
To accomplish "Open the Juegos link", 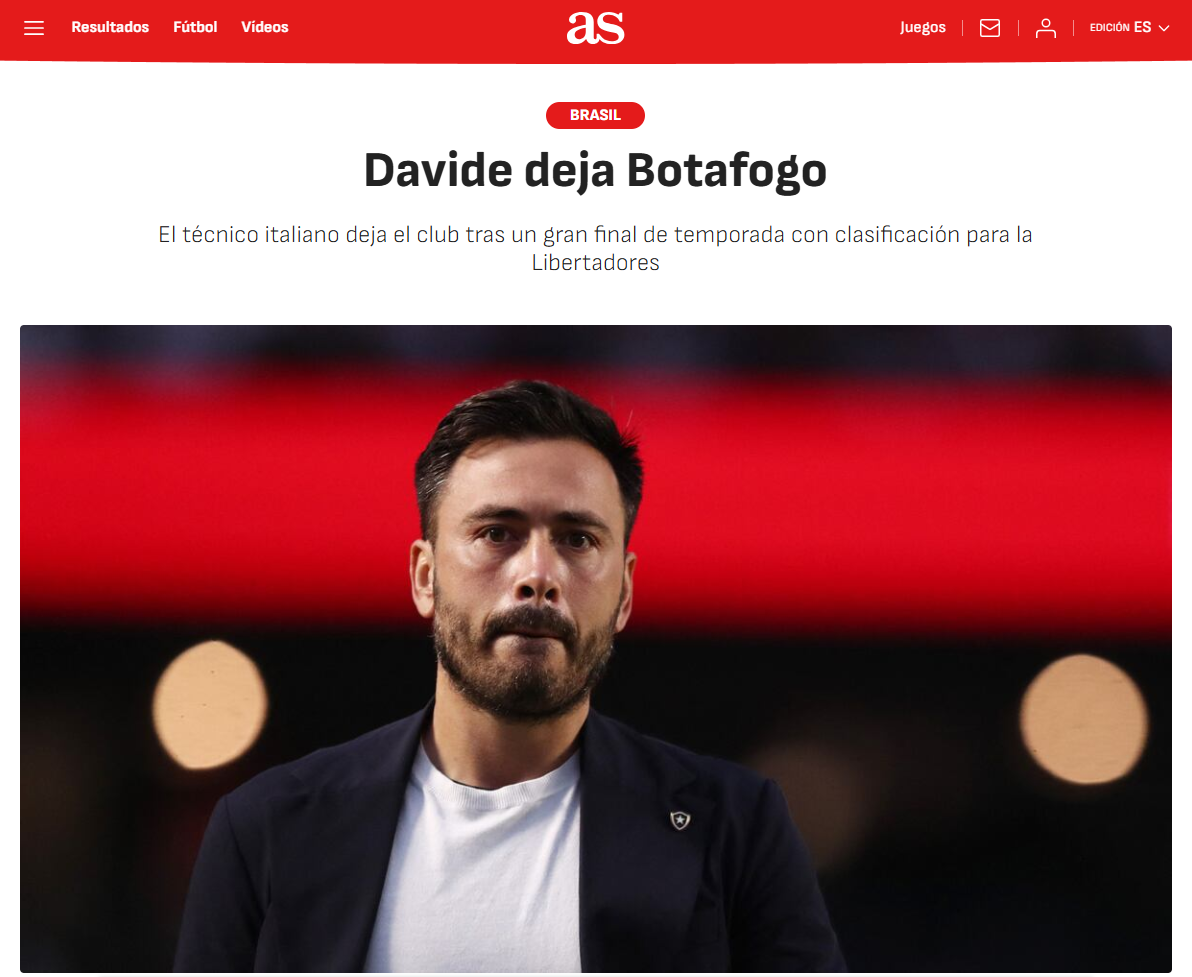I will point(923,28).
